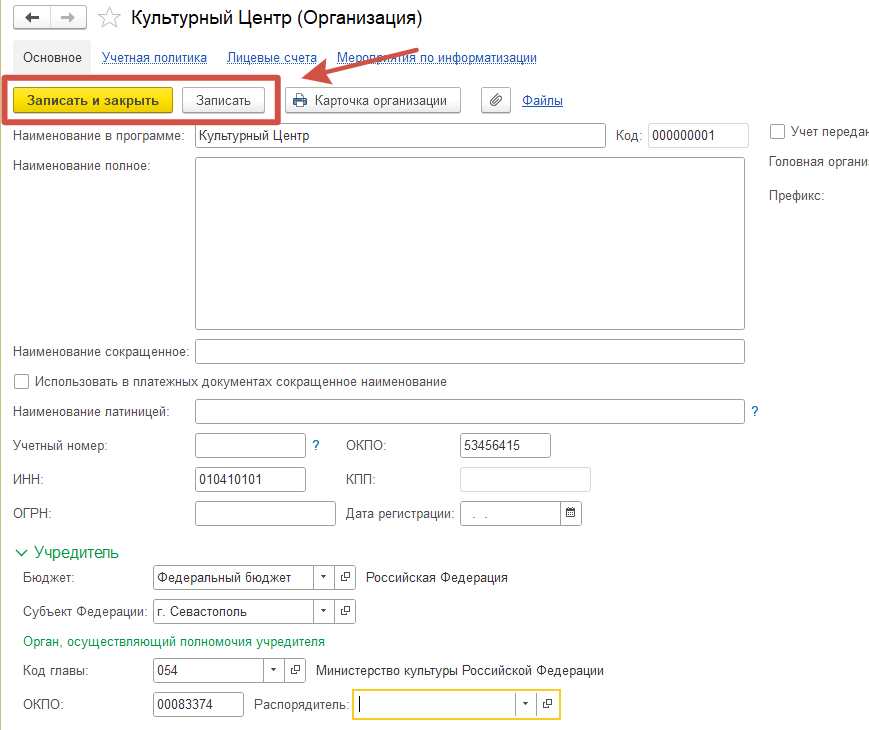Switch to the Основное tab
The width and height of the screenshot is (869, 730).
[52, 58]
